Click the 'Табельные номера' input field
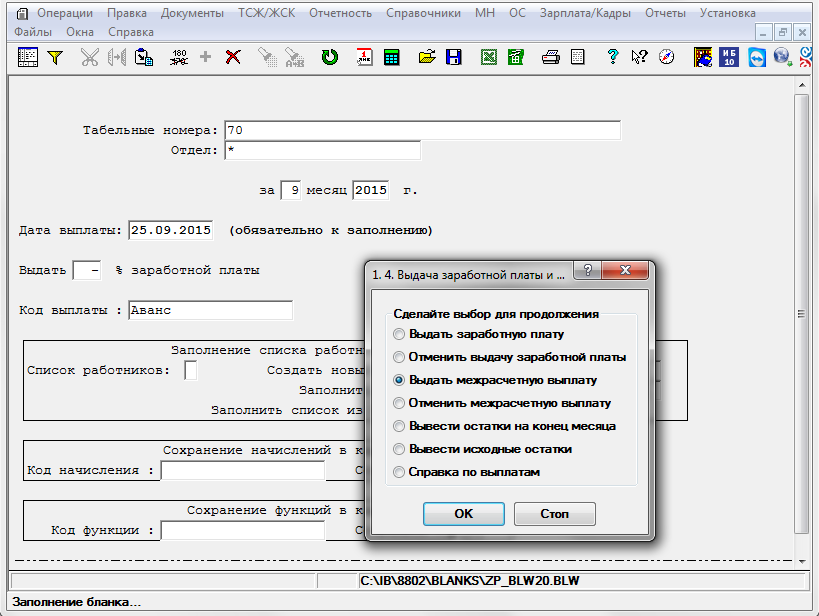Screen dimensions: 819x616 coord(422,130)
